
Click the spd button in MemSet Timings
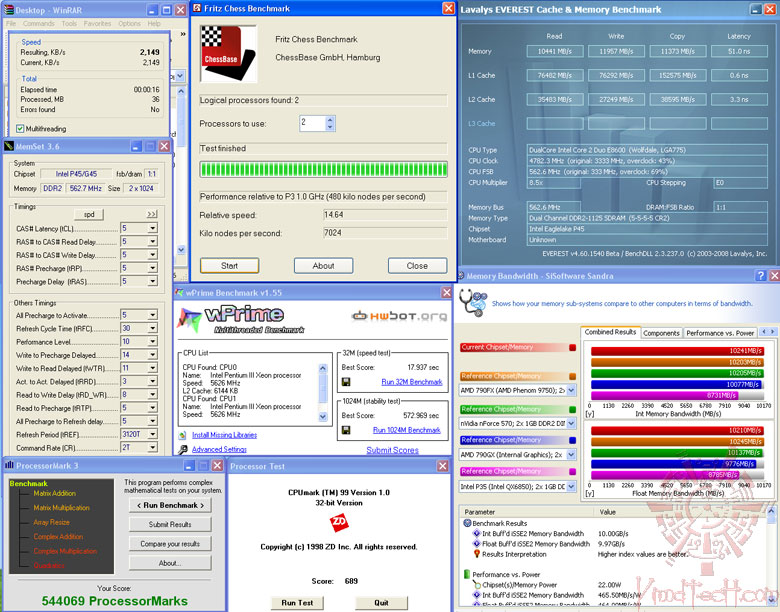pos(89,214)
